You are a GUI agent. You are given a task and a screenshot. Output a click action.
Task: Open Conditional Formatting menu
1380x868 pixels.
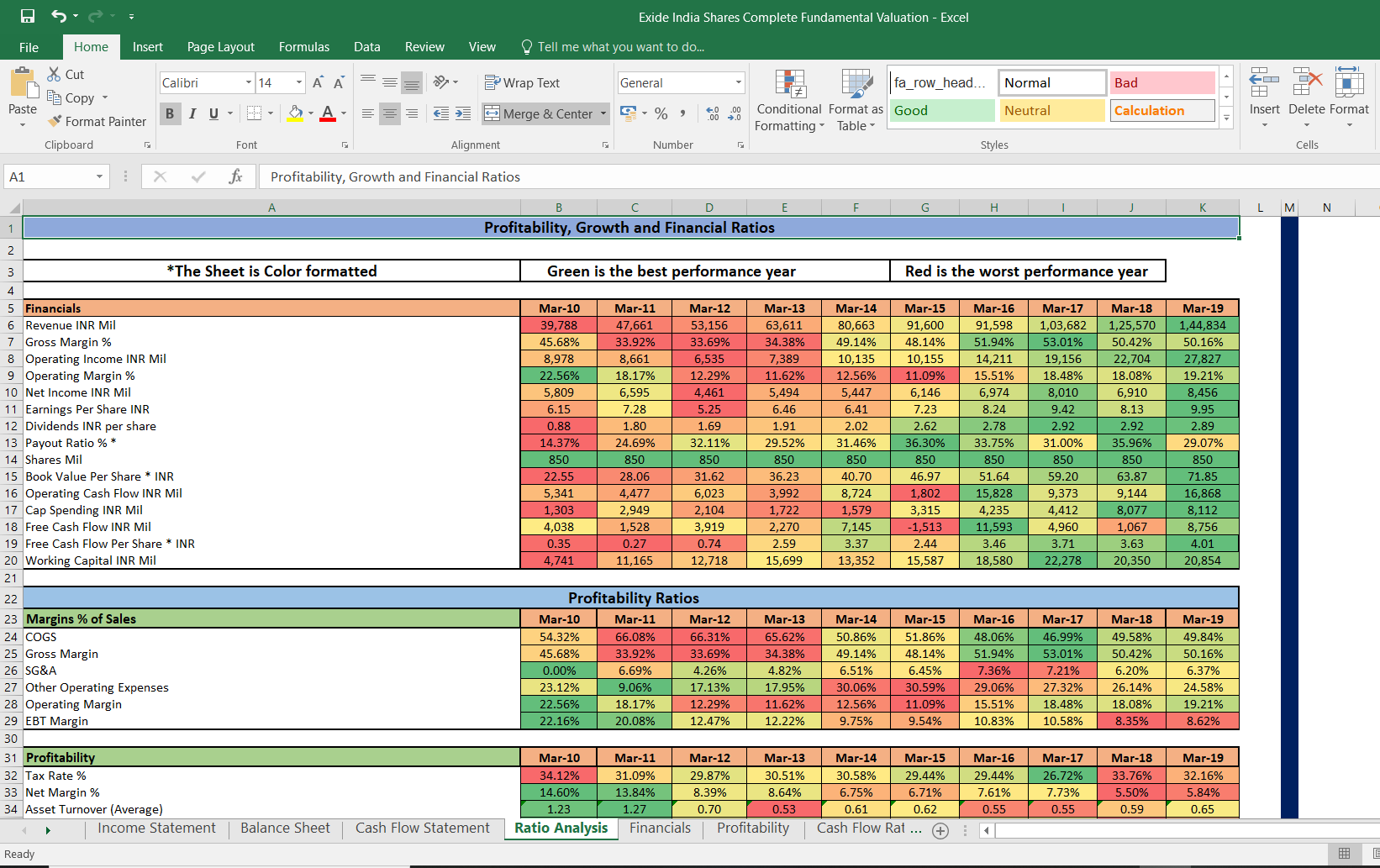point(789,100)
